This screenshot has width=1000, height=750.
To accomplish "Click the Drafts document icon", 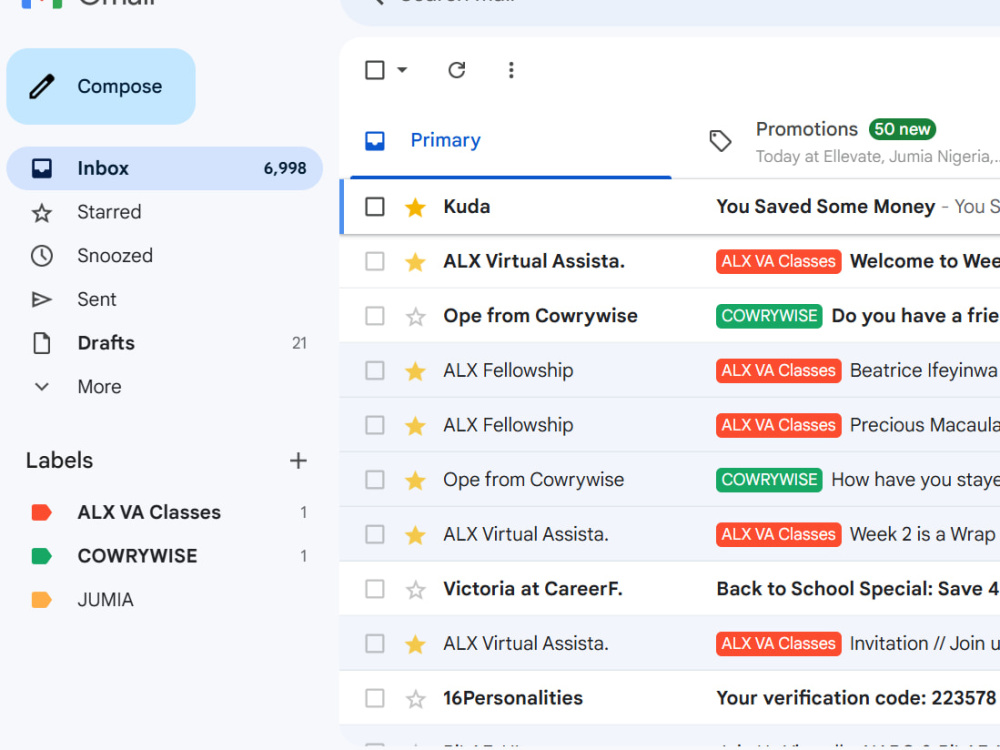I will point(42,343).
